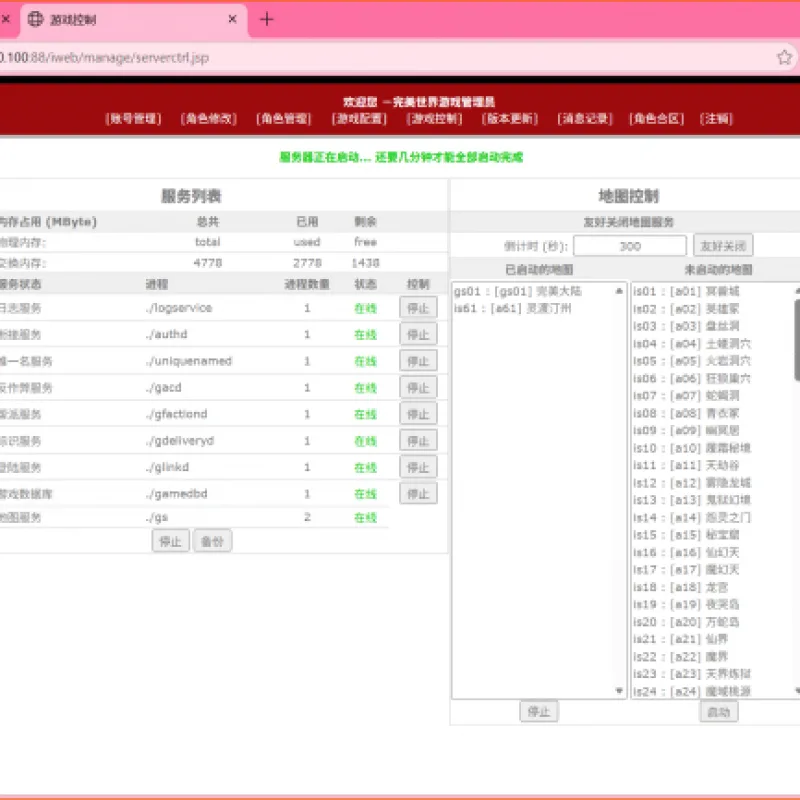Open a new browser tab with plus
800x800 pixels.
(266, 19)
